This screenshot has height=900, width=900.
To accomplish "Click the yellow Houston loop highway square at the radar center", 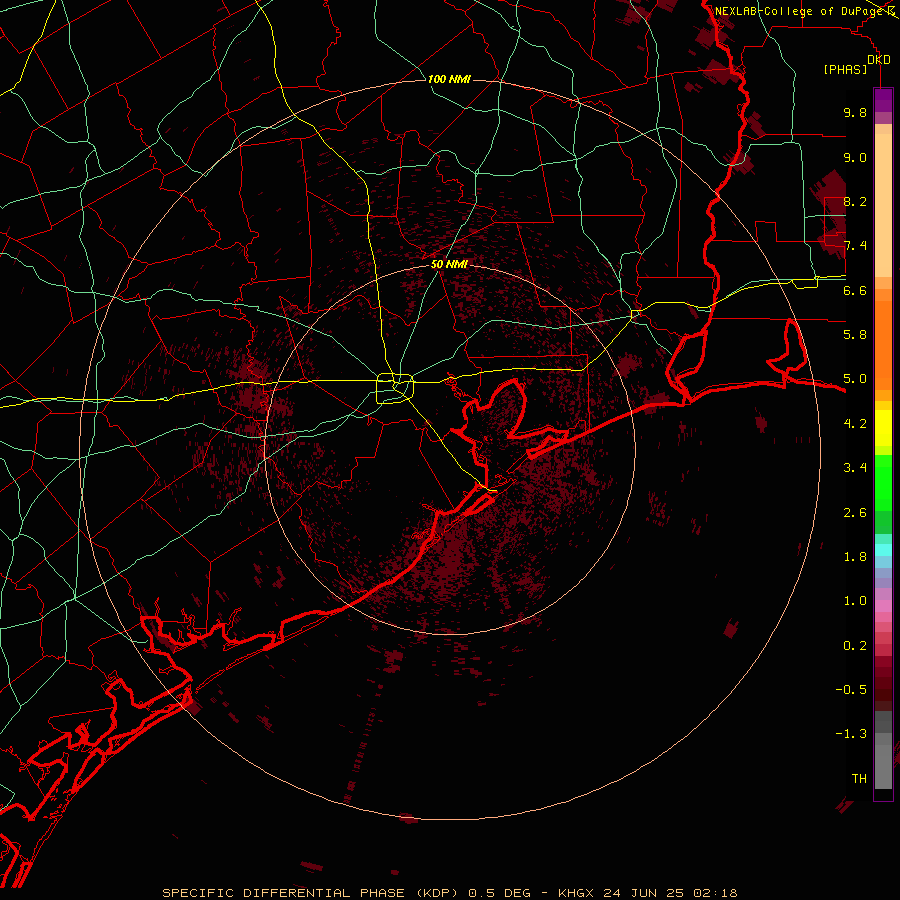I will (395, 389).
